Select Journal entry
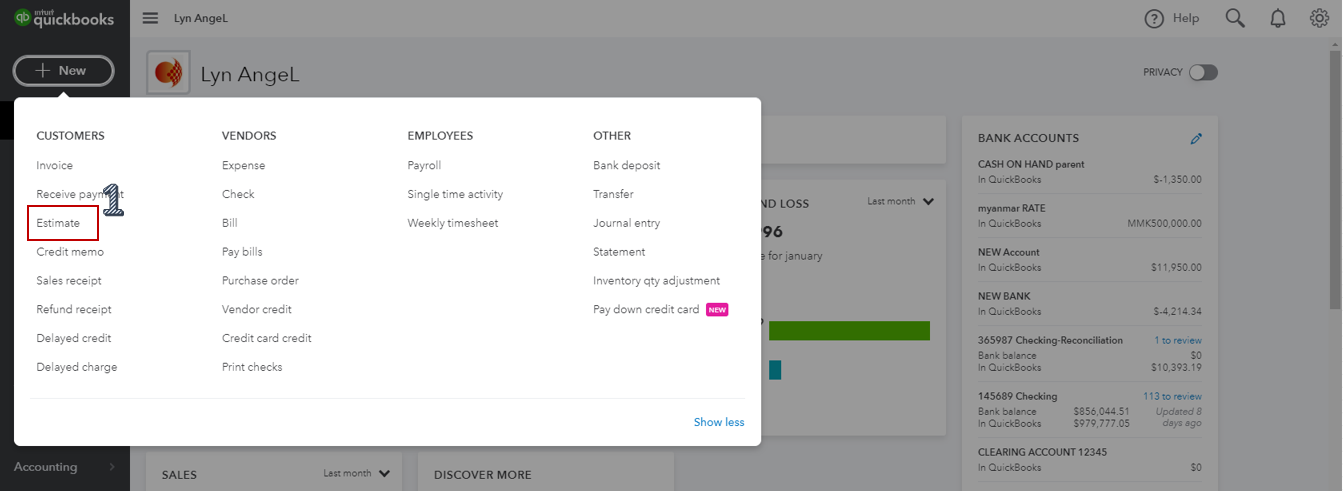The height and width of the screenshot is (491, 1343). pos(627,223)
